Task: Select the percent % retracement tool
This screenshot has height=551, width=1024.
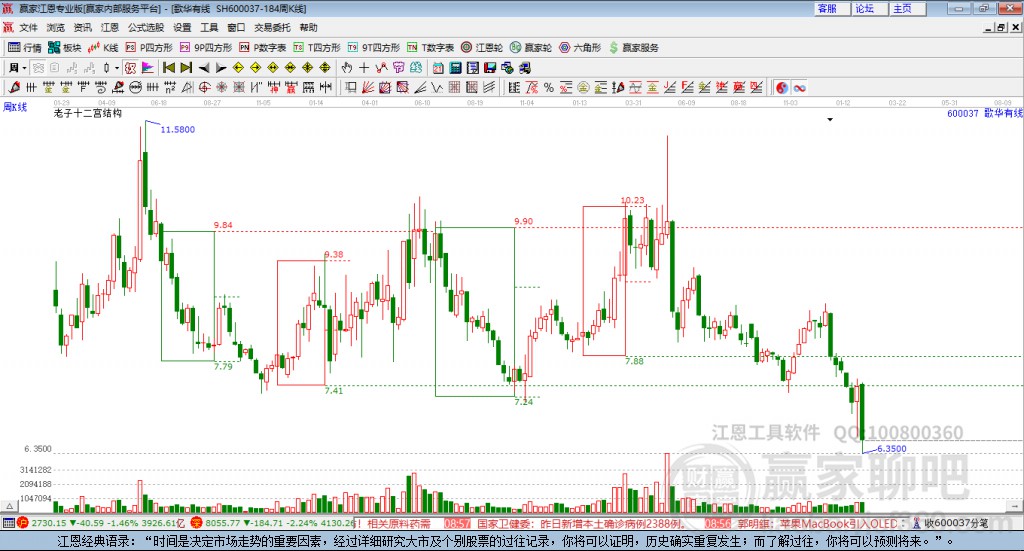Action: [549, 87]
